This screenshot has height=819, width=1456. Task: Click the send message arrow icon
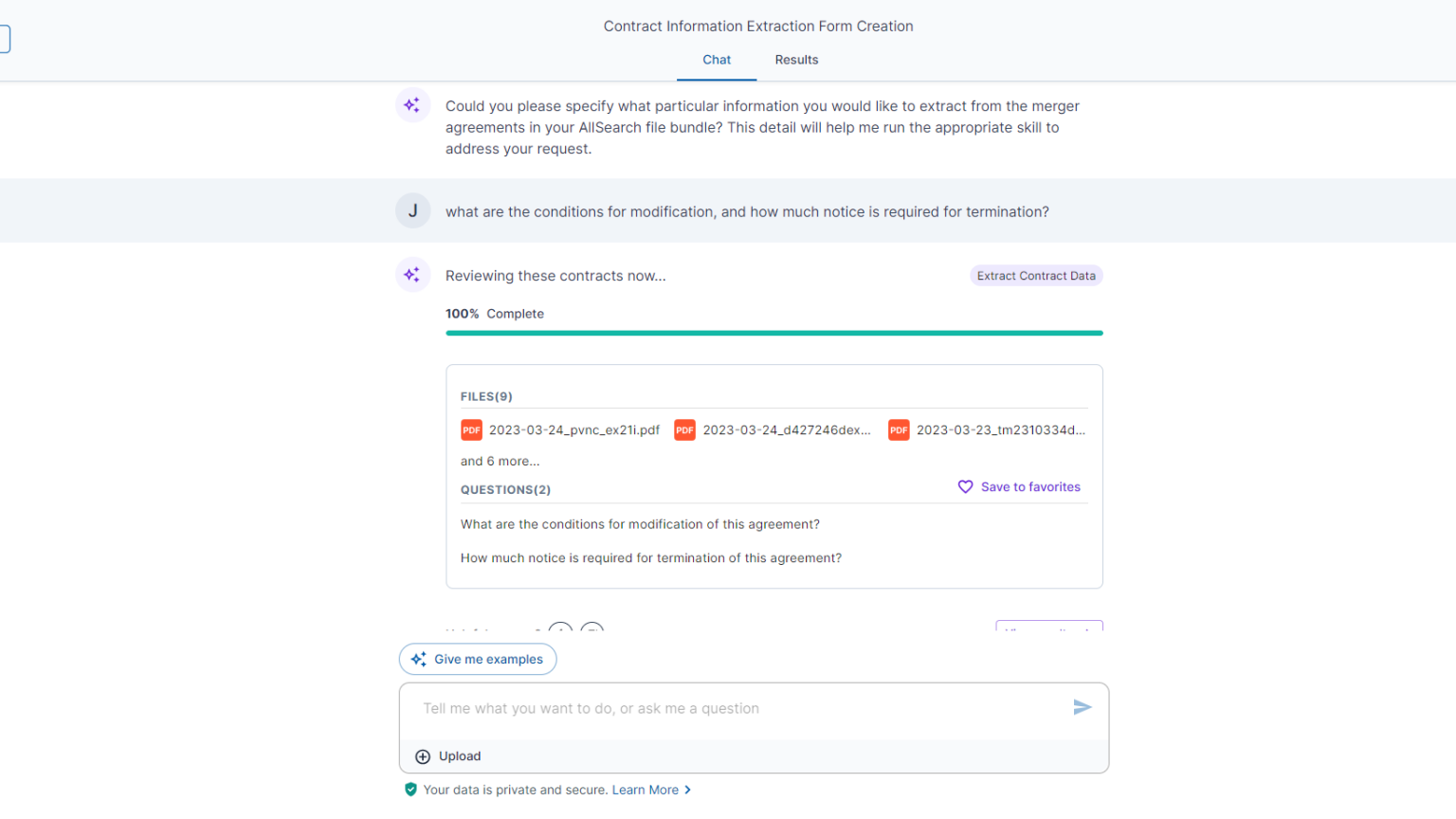click(x=1082, y=707)
